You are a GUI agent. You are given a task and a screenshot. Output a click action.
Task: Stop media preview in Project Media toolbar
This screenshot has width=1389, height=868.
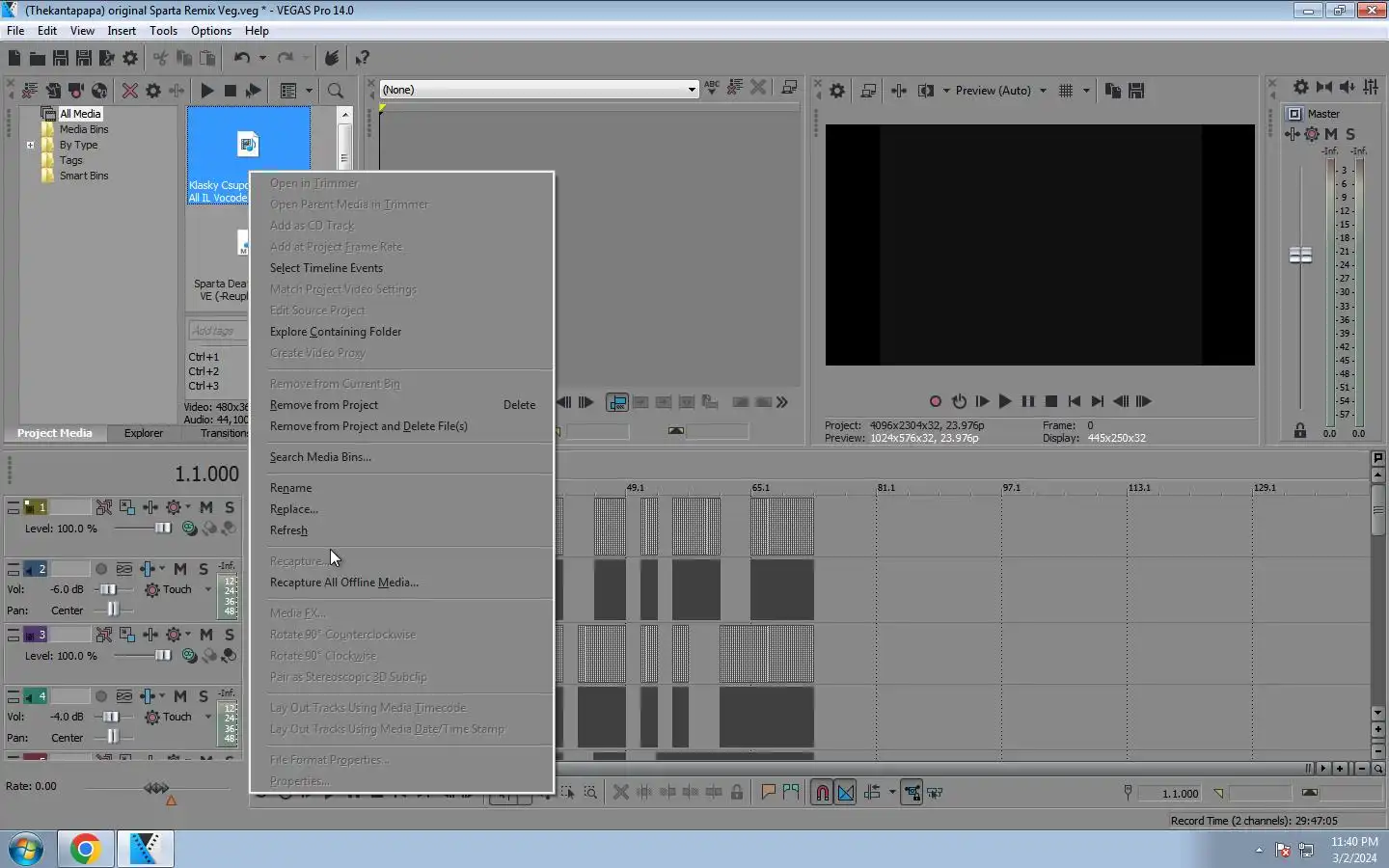click(230, 91)
